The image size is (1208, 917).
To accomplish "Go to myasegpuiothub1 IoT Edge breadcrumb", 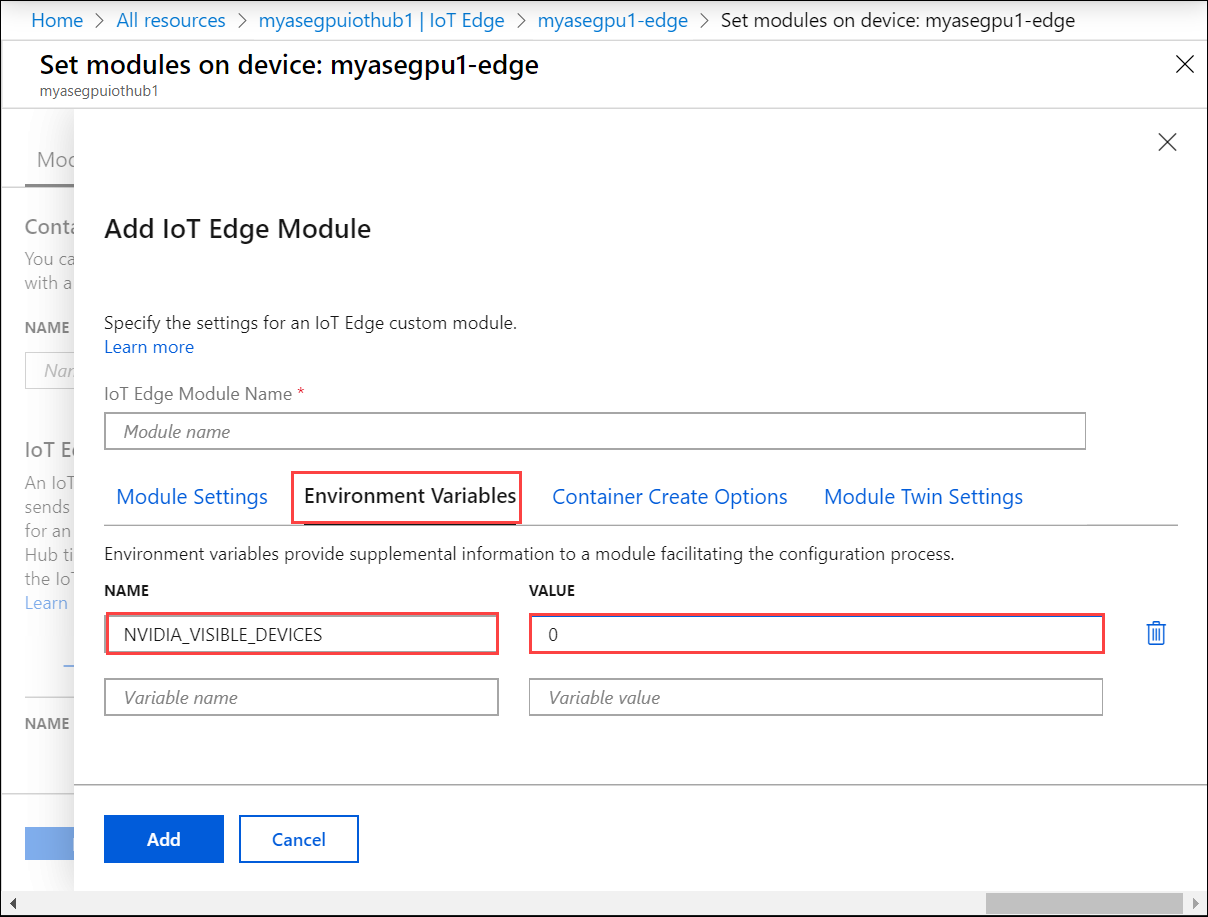I will tap(381, 20).
